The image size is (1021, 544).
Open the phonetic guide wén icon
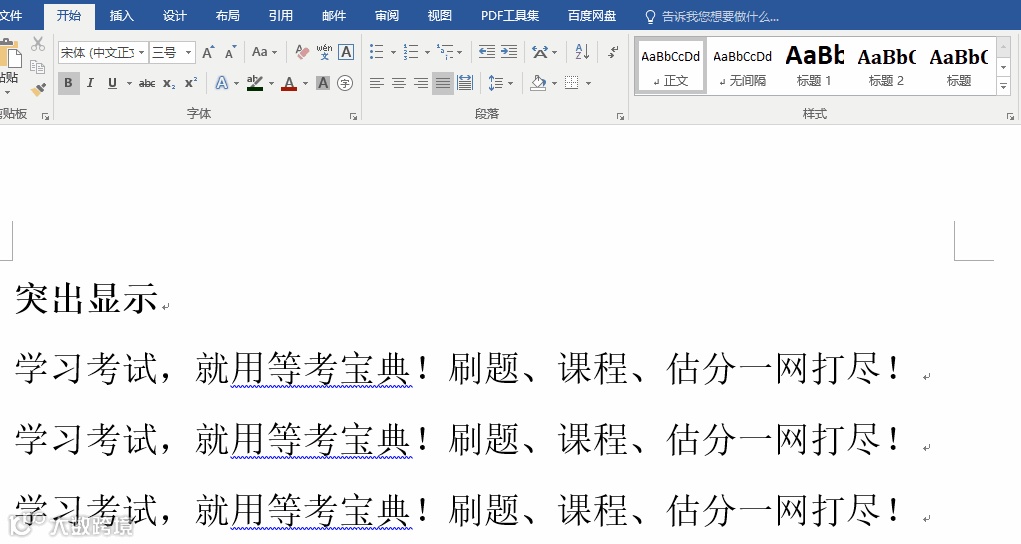tap(324, 52)
